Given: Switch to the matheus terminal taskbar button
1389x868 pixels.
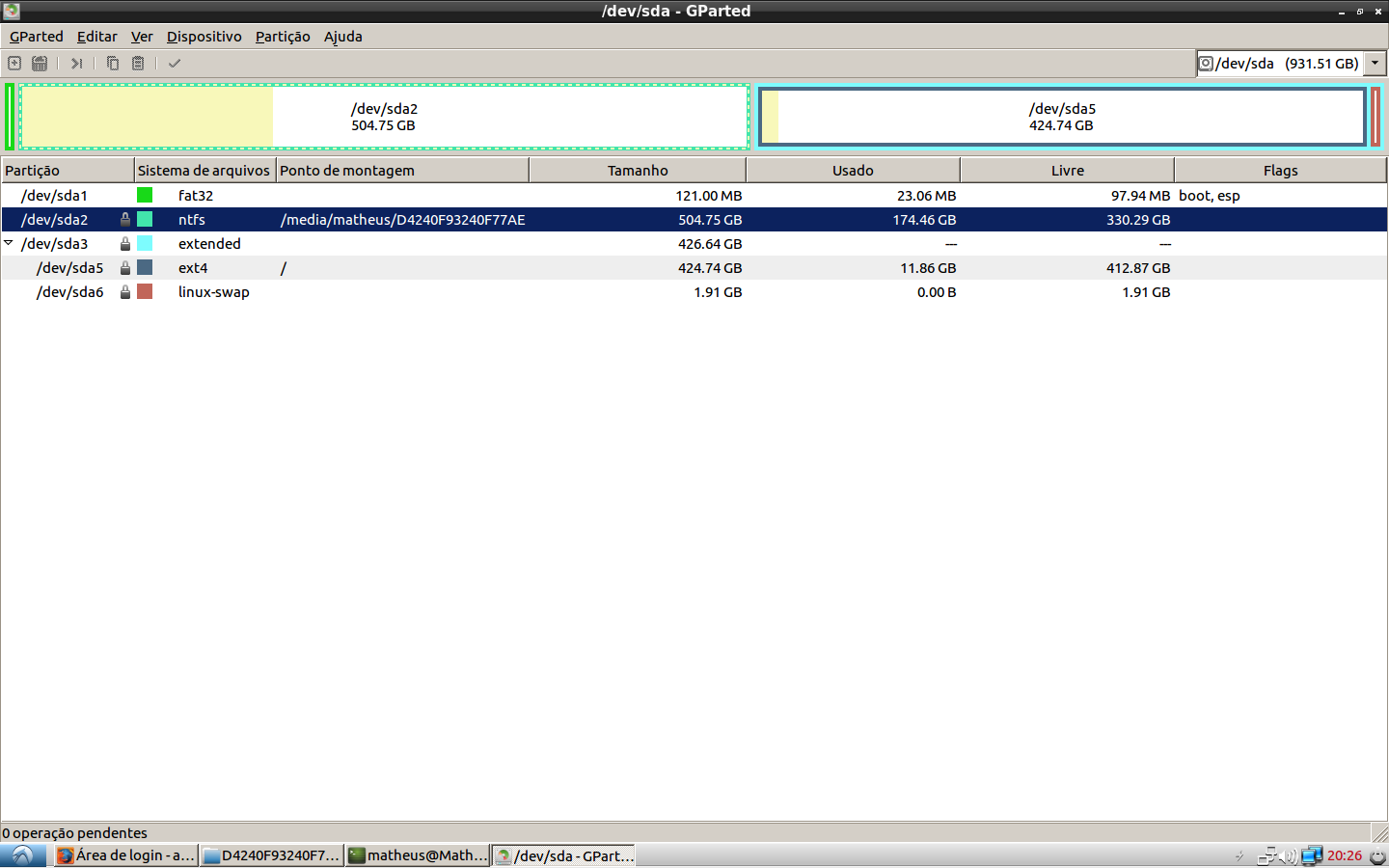Looking at the screenshot, I should pos(418,855).
